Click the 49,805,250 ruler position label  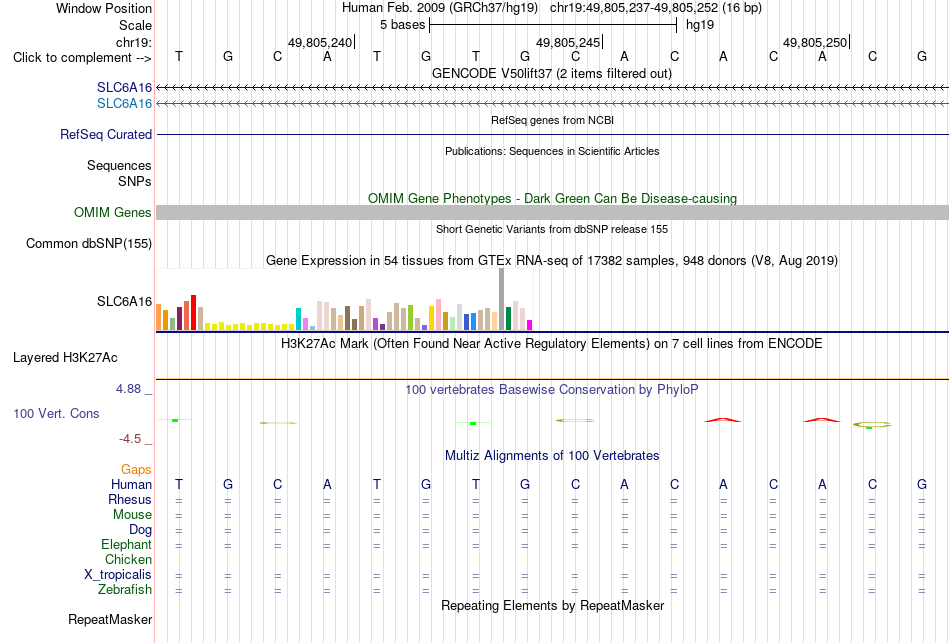click(x=815, y=42)
